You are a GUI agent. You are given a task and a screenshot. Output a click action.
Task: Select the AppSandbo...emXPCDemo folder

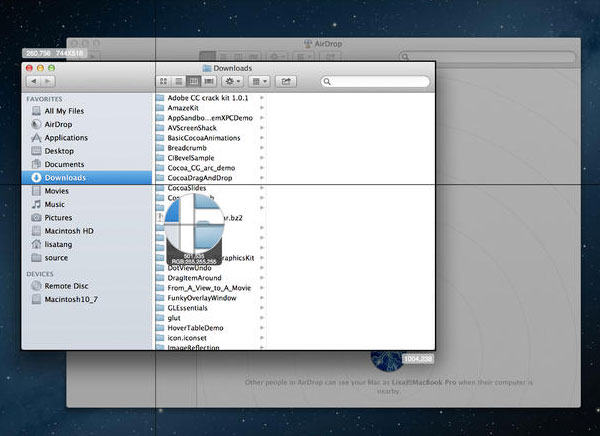210,118
